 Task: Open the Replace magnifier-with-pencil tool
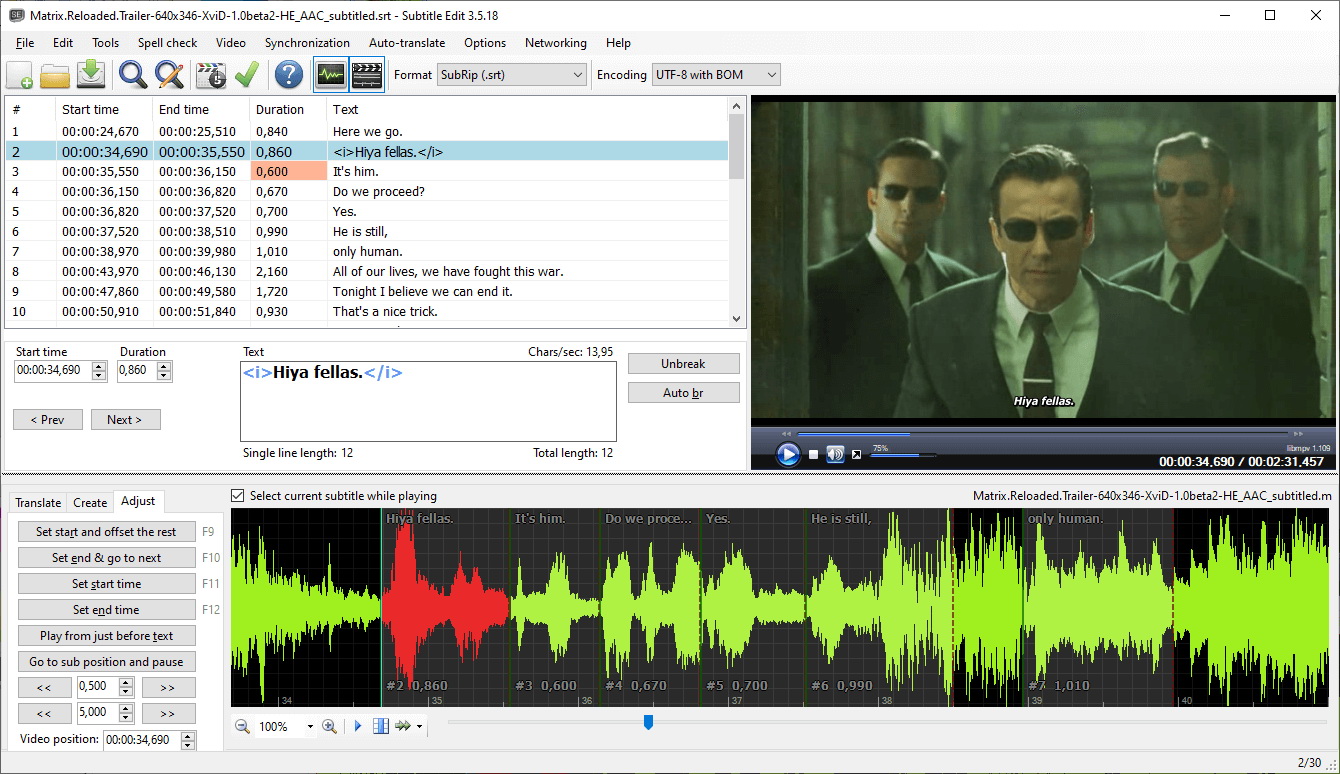[169, 75]
